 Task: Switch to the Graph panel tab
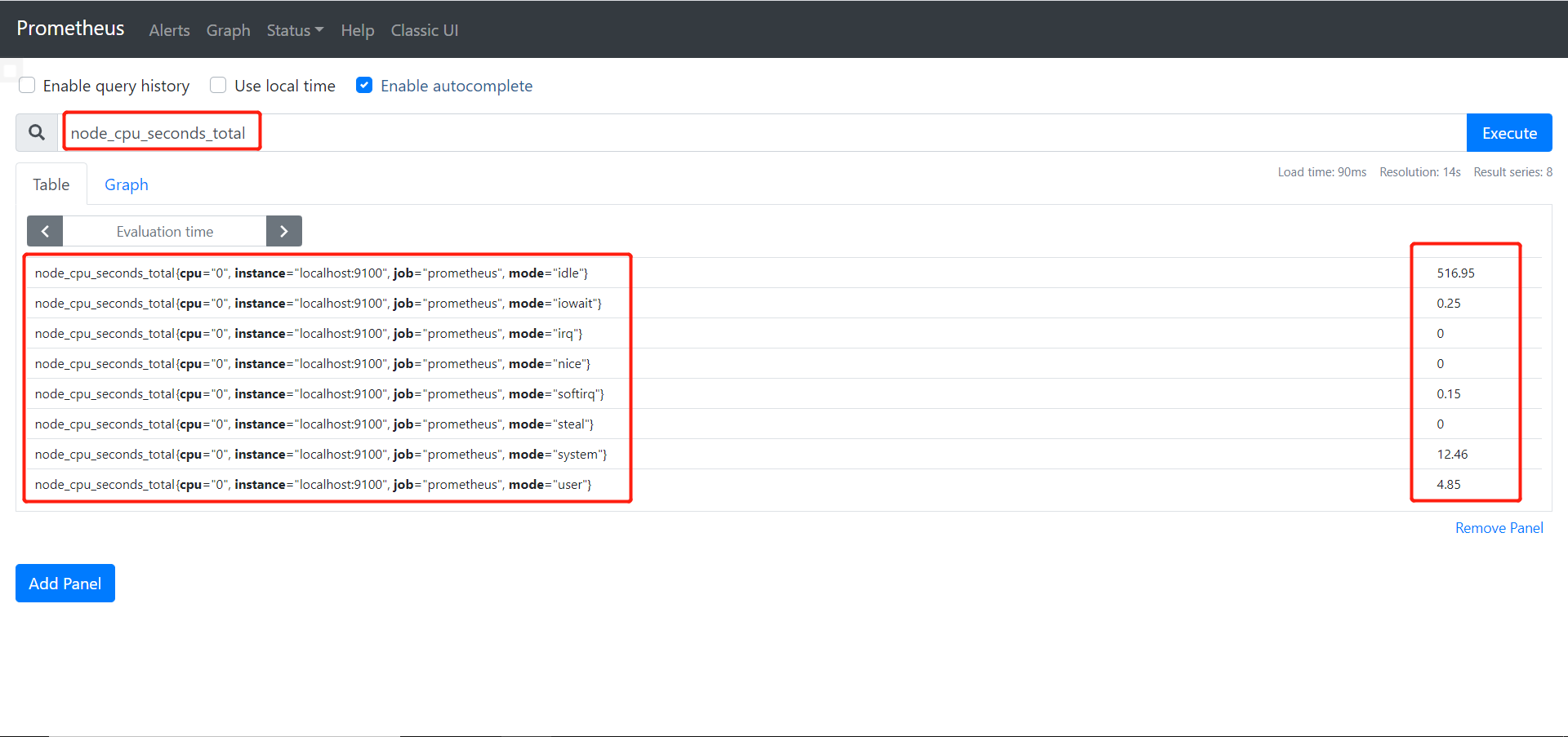pos(127,184)
